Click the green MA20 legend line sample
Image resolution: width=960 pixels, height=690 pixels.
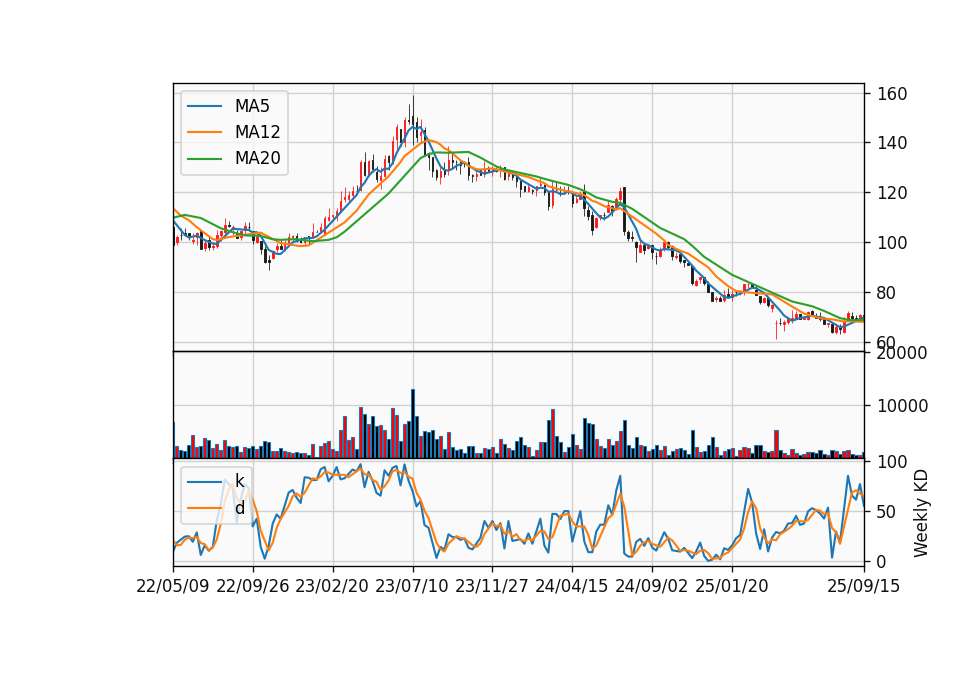pos(204,159)
